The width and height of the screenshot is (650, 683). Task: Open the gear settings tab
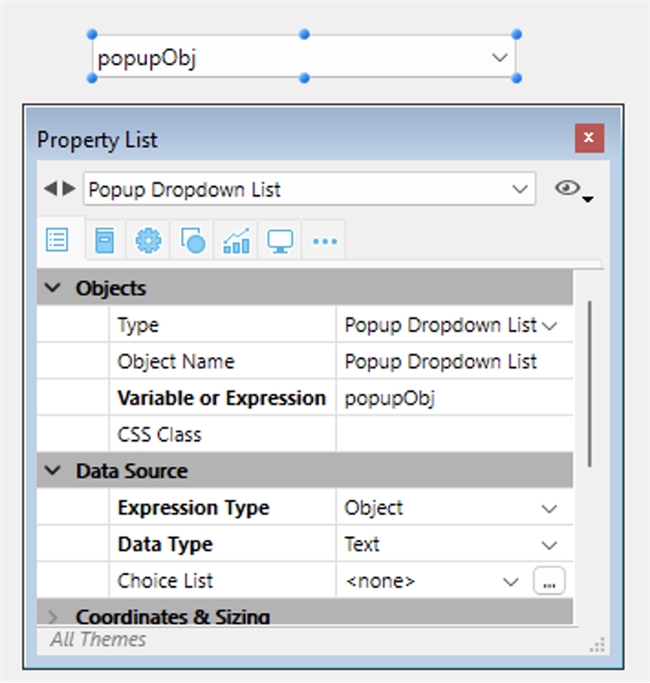point(148,241)
